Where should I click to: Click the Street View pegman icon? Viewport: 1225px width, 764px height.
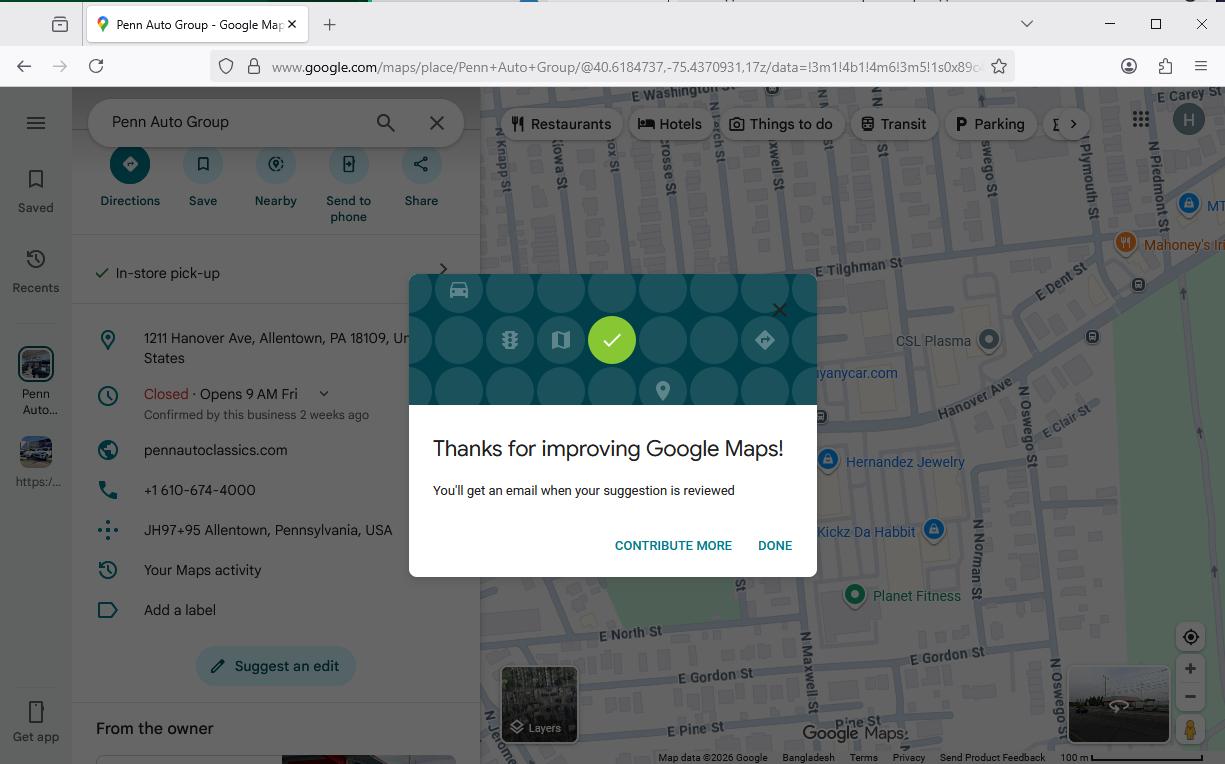[1190, 730]
